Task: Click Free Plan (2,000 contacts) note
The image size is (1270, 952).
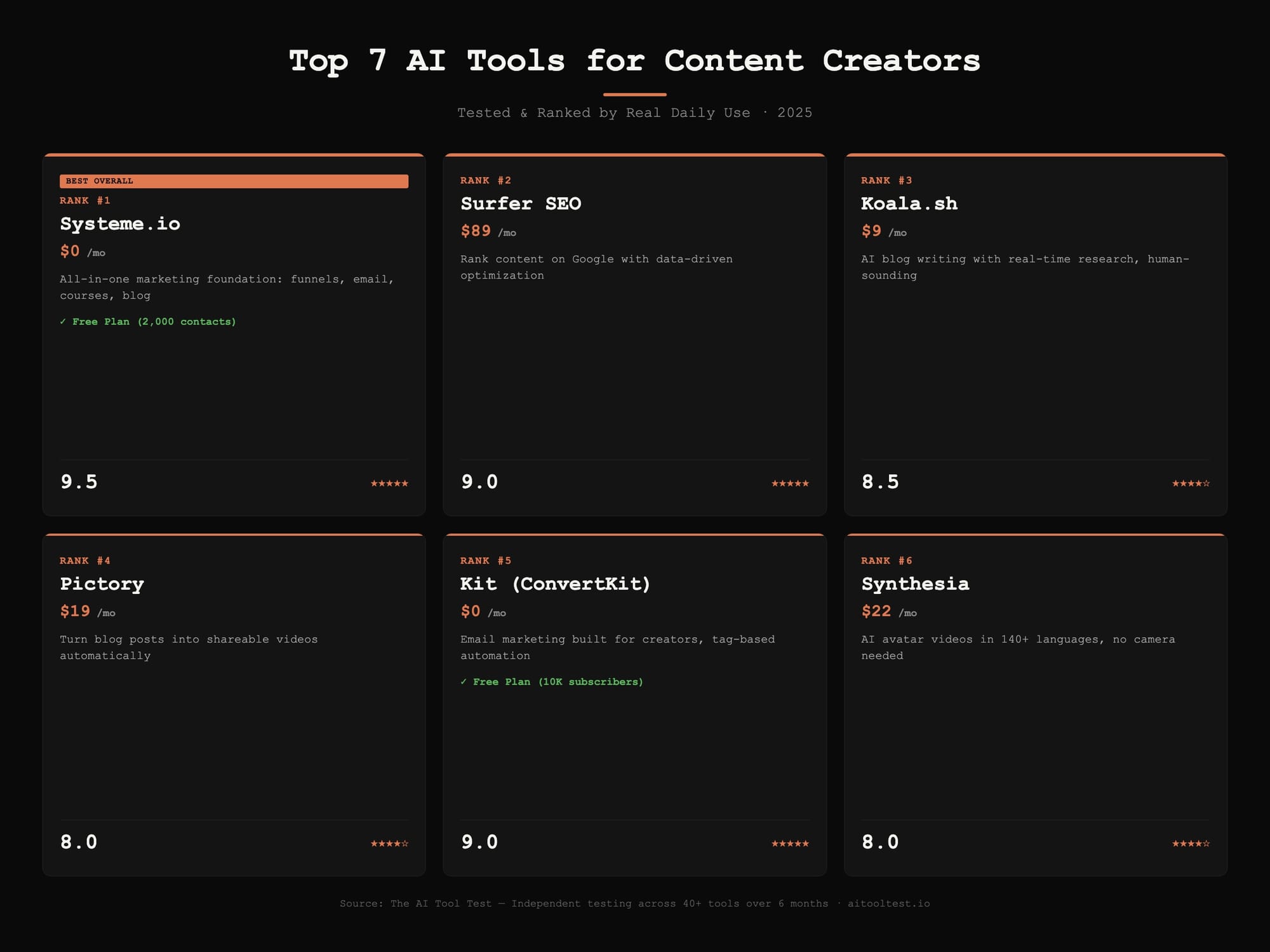Action: [148, 322]
